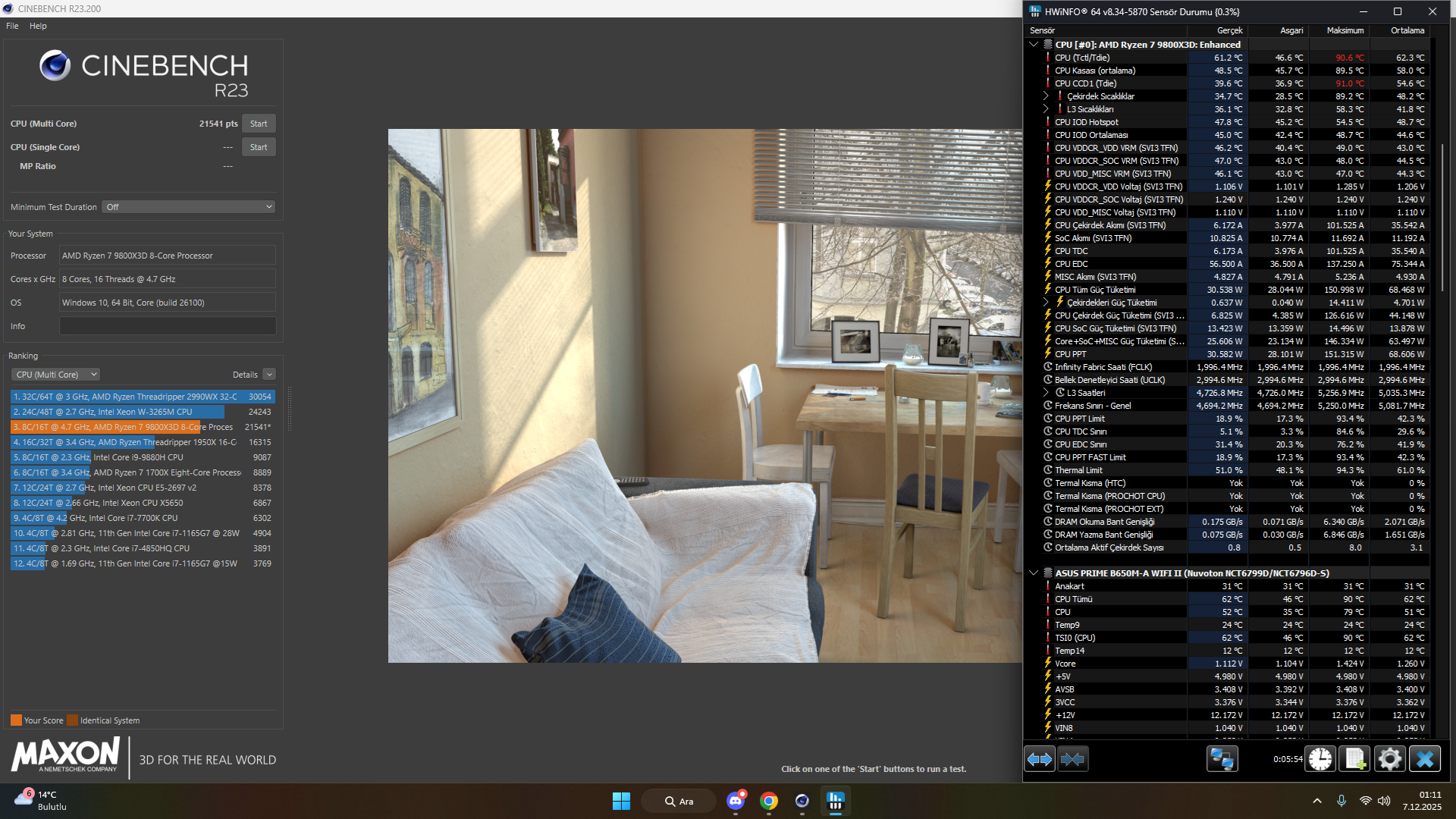Expand the Çekirdek Sıcaklıkları sensor group
This screenshot has width=1456, height=819.
(1047, 96)
